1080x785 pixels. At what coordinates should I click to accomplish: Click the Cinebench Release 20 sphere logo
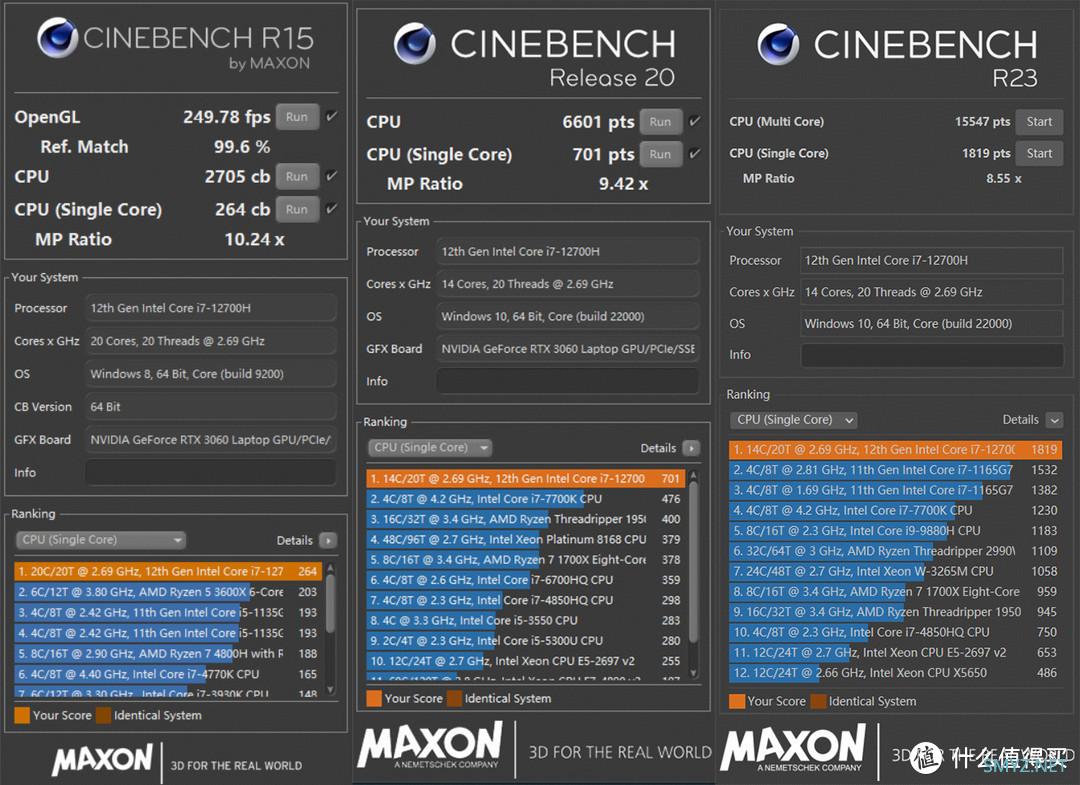click(x=415, y=43)
